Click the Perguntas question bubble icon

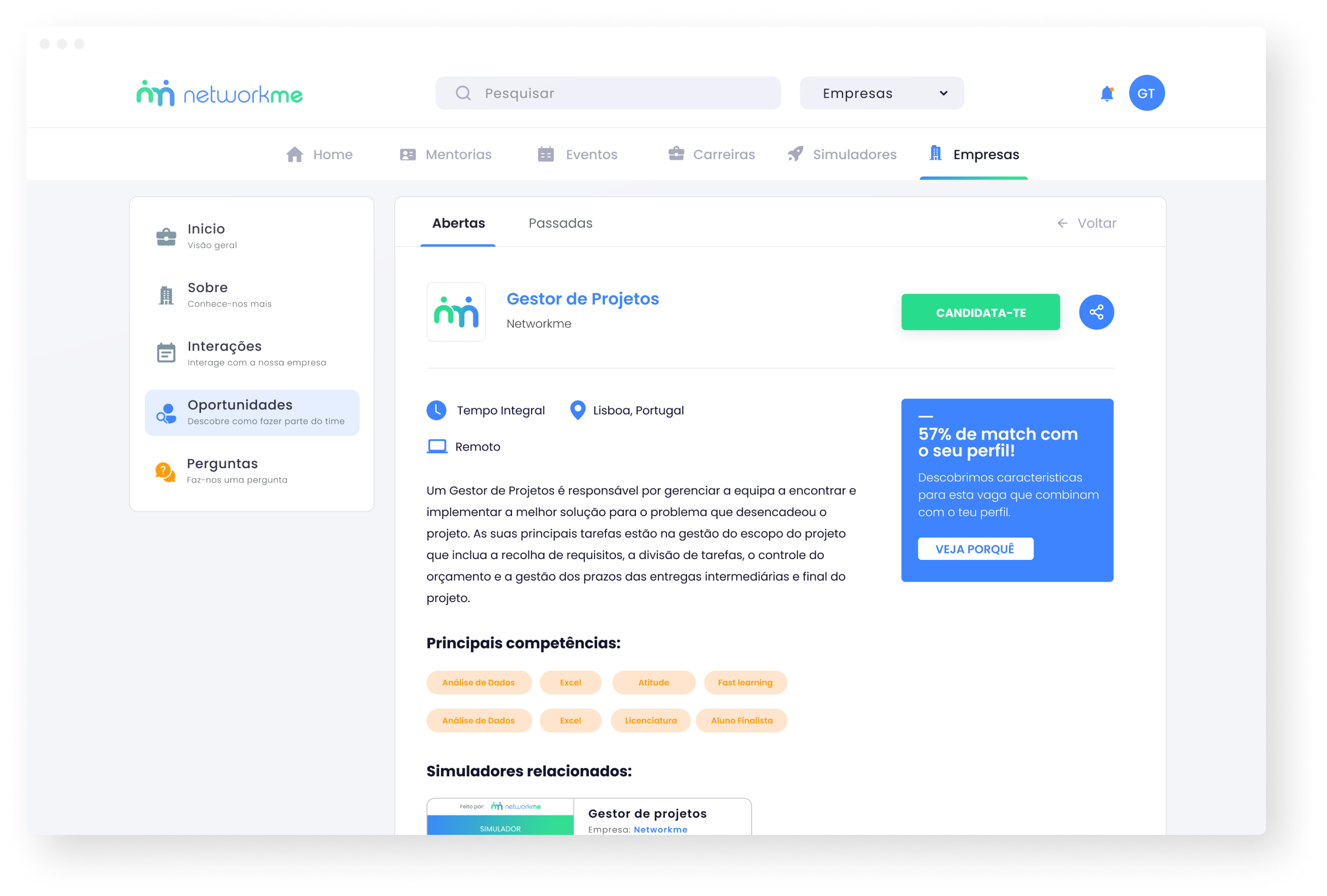[x=165, y=472]
